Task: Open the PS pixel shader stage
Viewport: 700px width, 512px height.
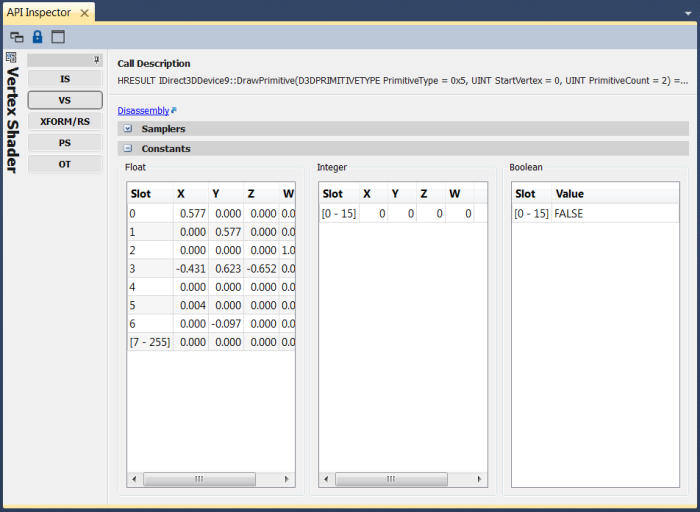Action: click(65, 143)
